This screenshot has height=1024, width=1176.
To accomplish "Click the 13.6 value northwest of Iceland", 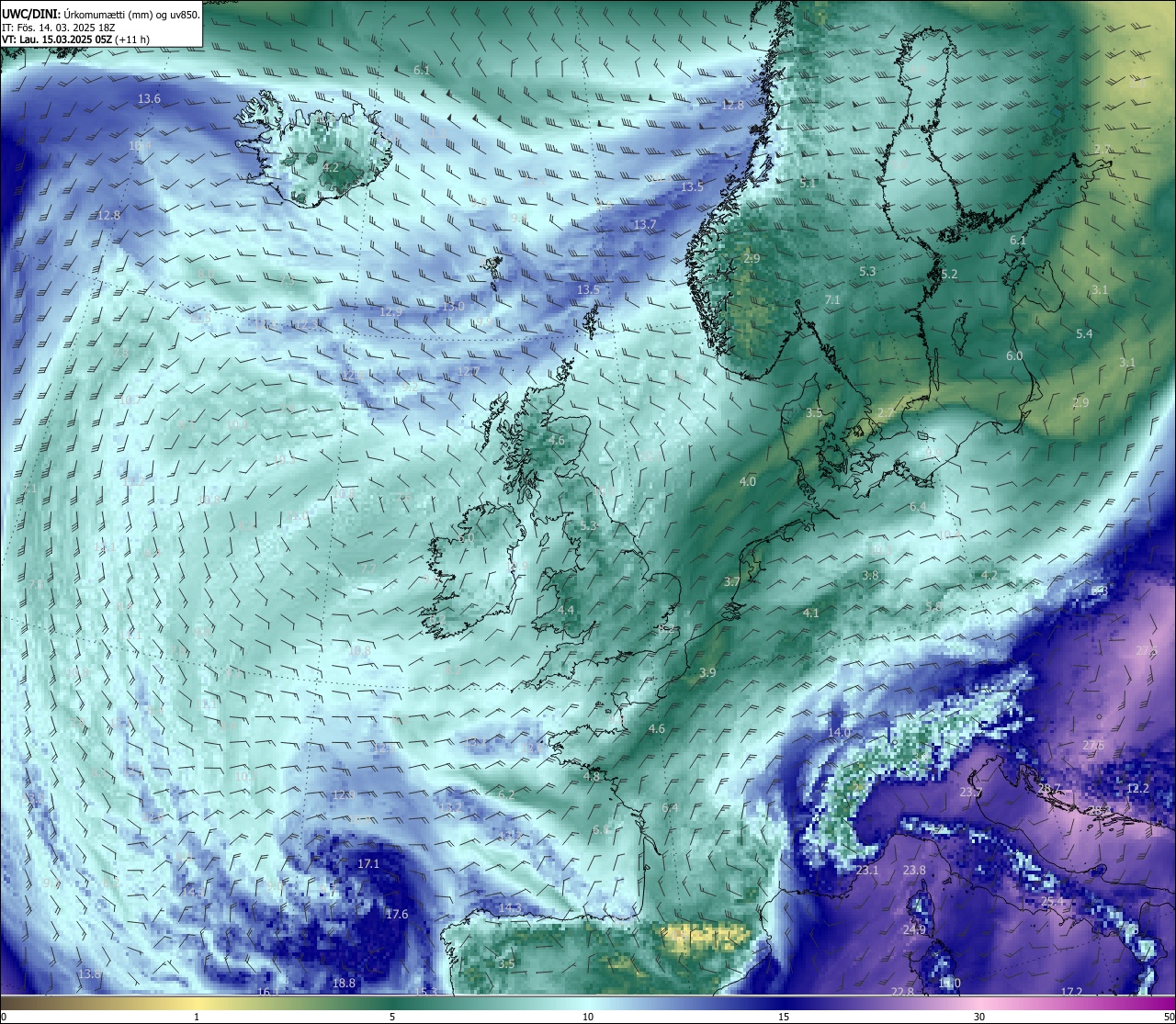I will pos(149,98).
